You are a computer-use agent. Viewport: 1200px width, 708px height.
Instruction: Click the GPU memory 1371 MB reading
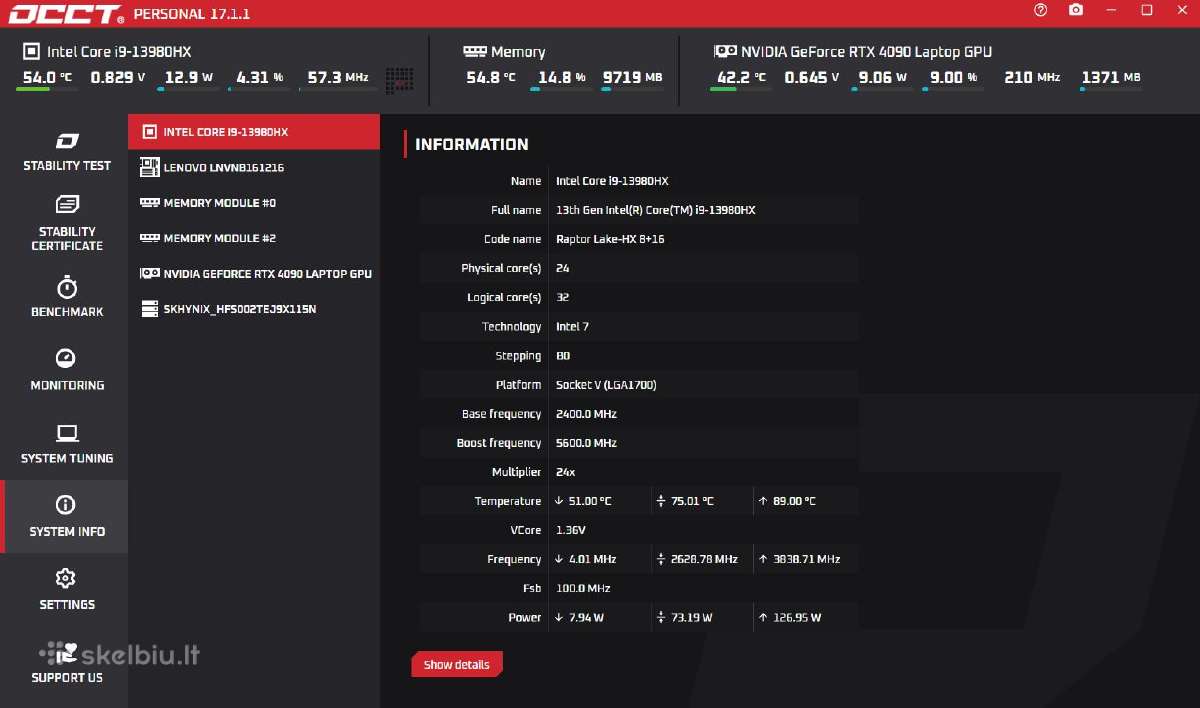point(1111,77)
